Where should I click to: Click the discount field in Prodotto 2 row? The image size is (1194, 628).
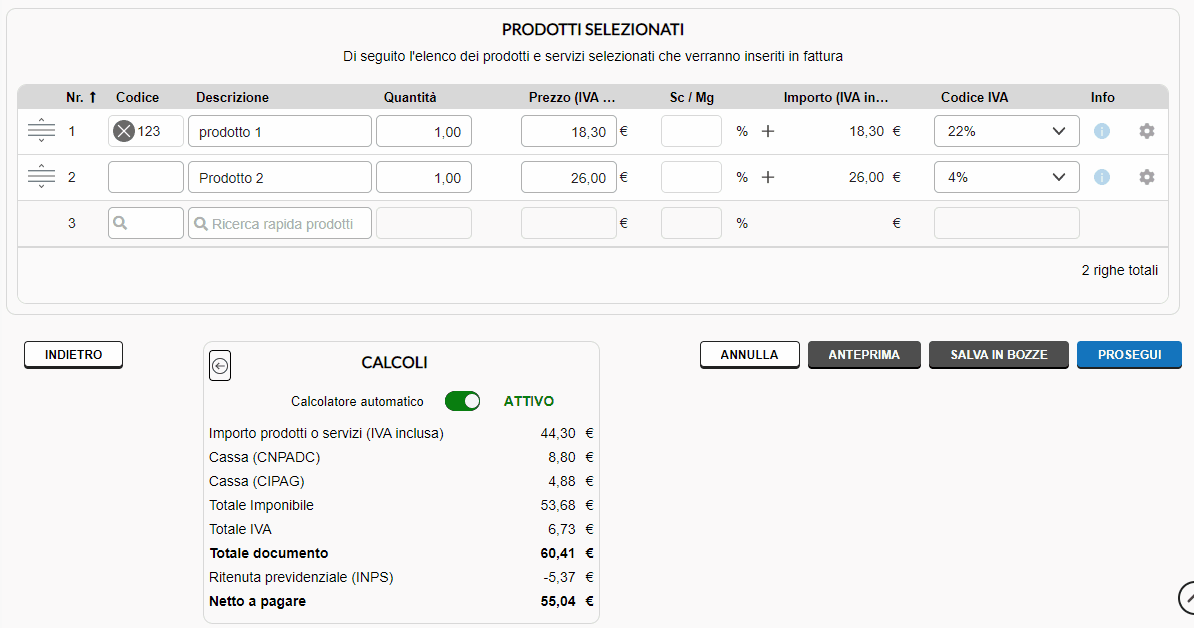pyautogui.click(x=691, y=177)
